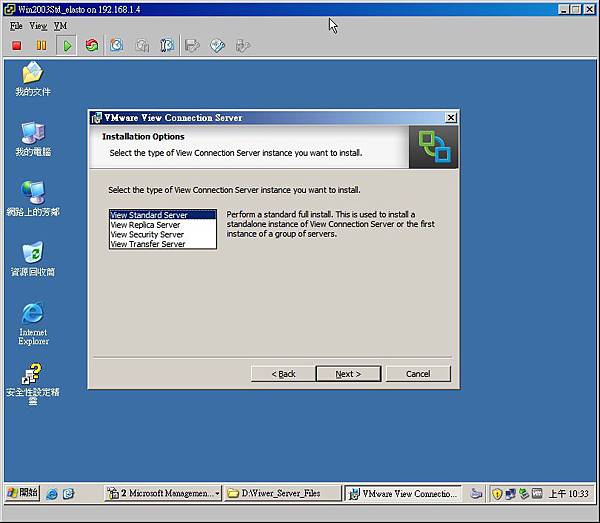Click the Next button

(x=348, y=374)
